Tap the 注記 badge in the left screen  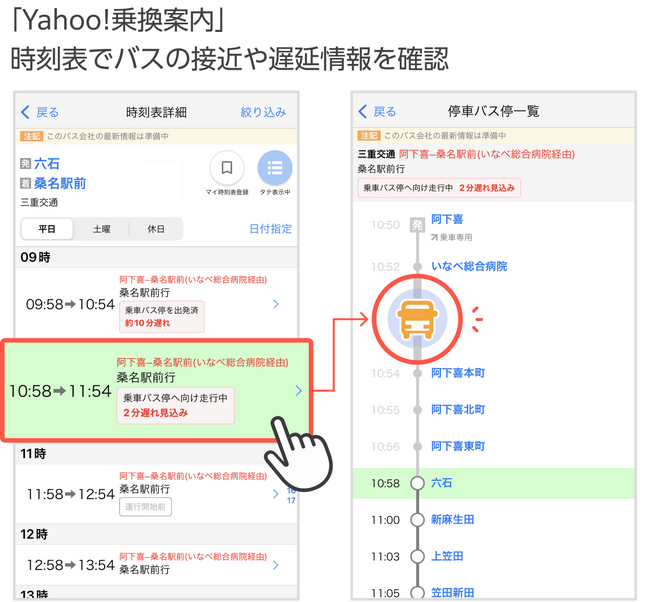(x=30, y=135)
